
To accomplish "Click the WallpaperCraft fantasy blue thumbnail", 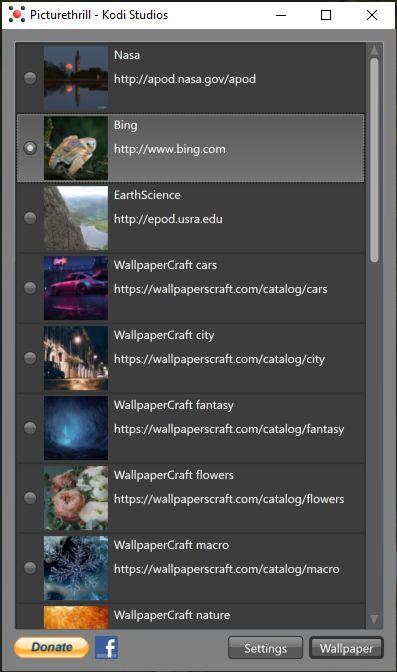I will 76,428.
